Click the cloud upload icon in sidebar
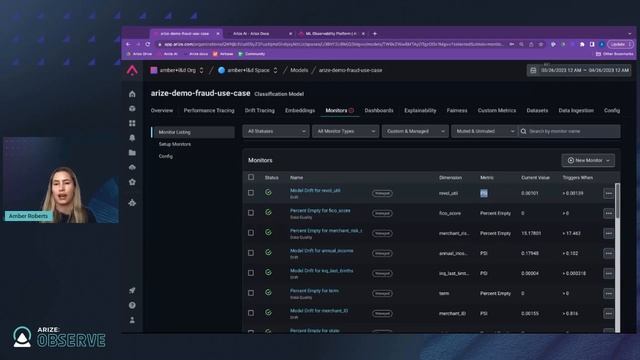This screenshot has height=360, width=640. [x=132, y=167]
